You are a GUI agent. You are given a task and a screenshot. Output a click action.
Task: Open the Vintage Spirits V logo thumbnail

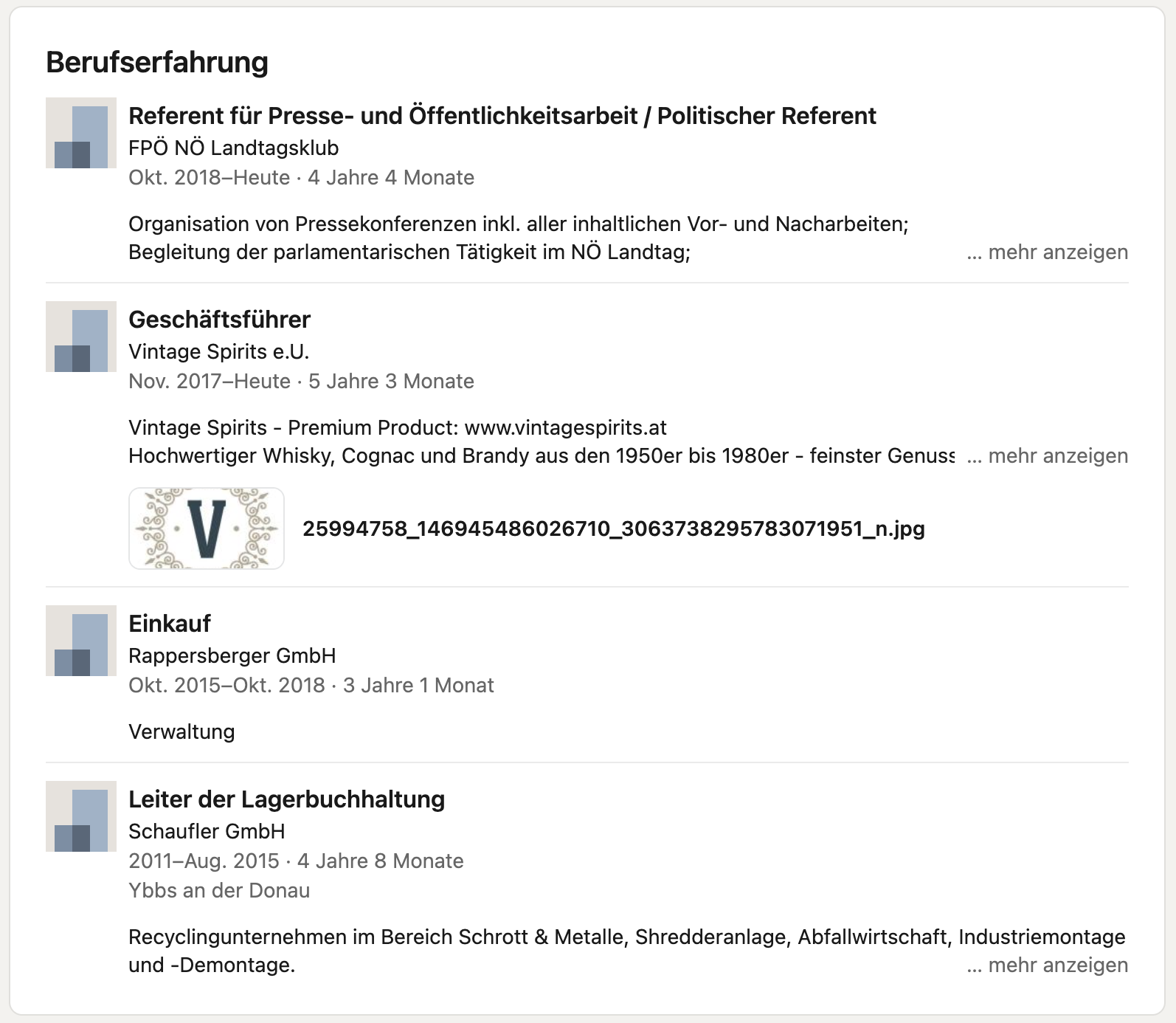point(207,528)
